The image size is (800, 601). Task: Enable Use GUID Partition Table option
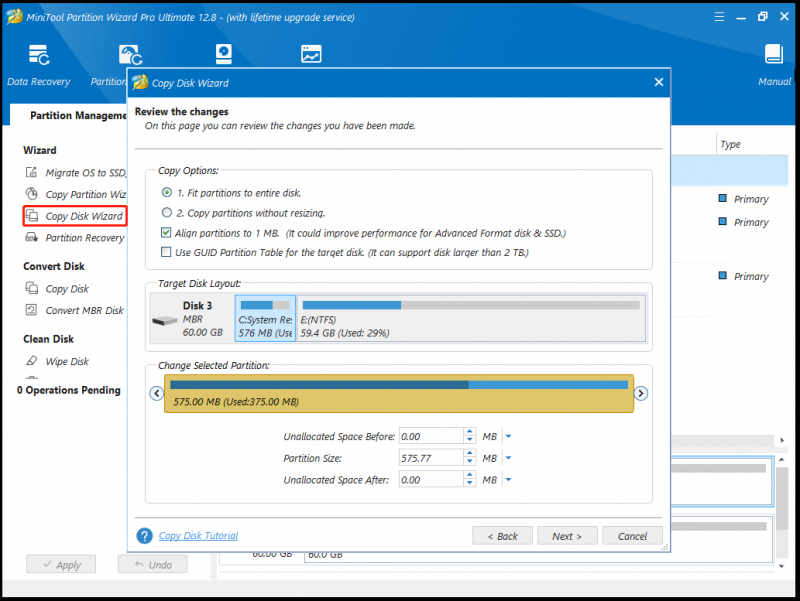(166, 252)
